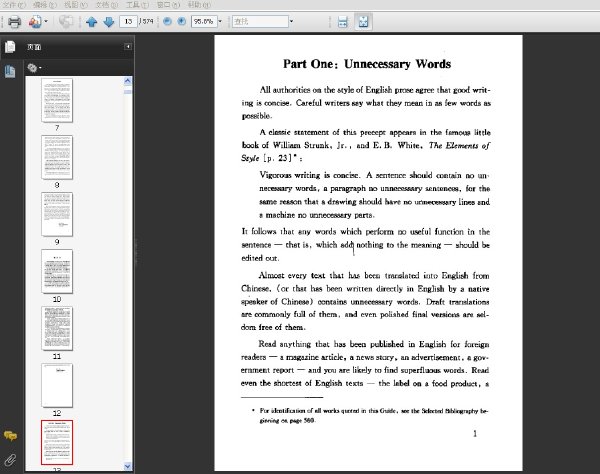Screen dimensions: 600x474
Task: Collapse the pages panel with the arrow button
Action: point(128,46)
